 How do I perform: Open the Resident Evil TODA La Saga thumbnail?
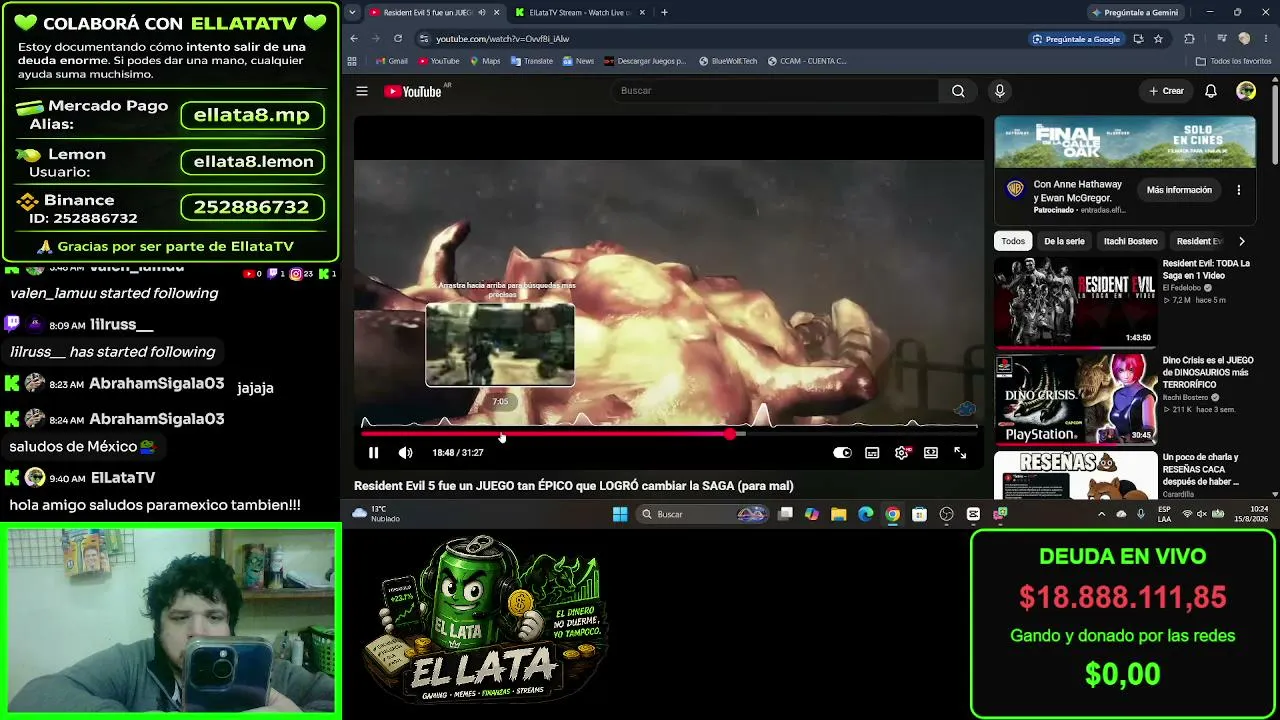coord(1074,302)
